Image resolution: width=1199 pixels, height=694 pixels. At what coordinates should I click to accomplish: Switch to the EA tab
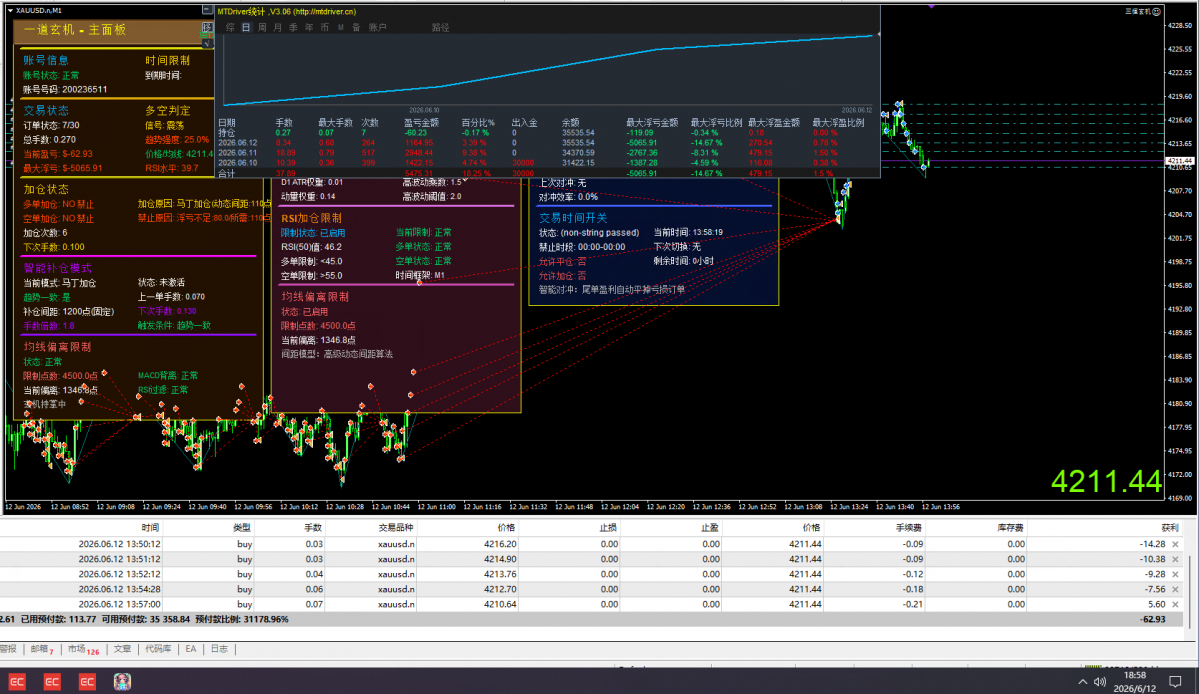click(190, 649)
